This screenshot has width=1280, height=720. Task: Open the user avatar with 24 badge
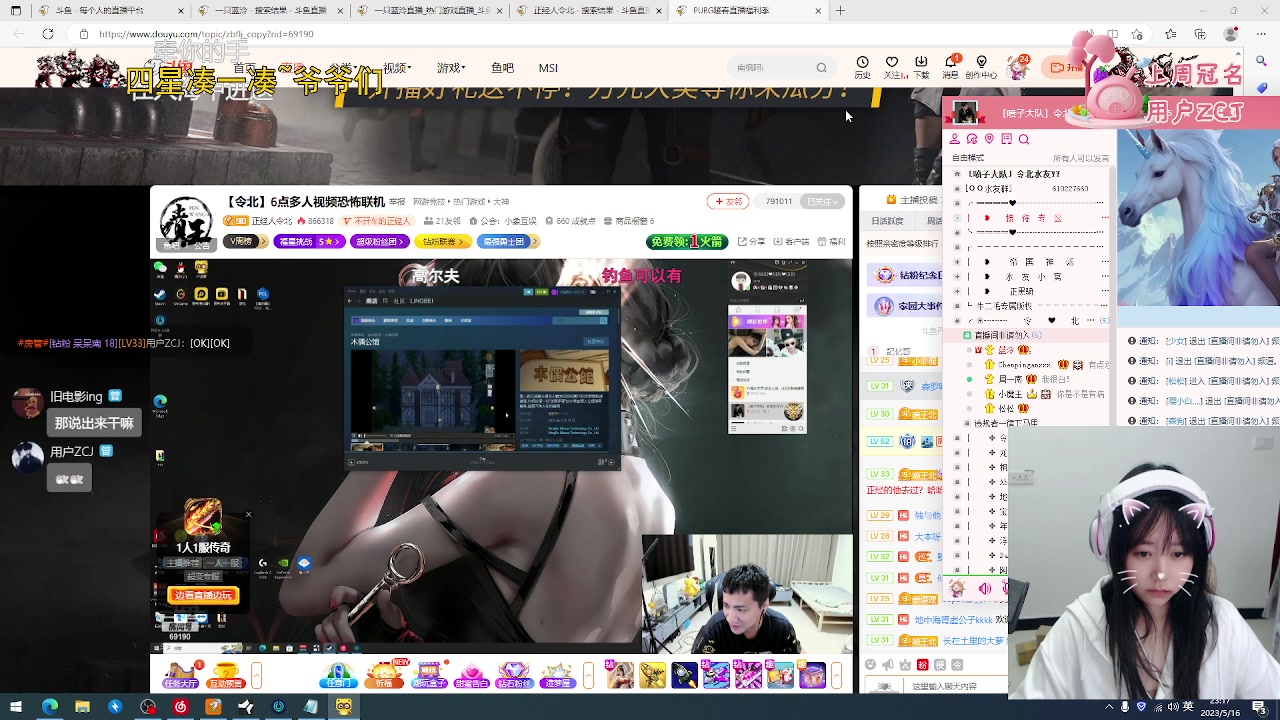pyautogui.click(x=1016, y=67)
